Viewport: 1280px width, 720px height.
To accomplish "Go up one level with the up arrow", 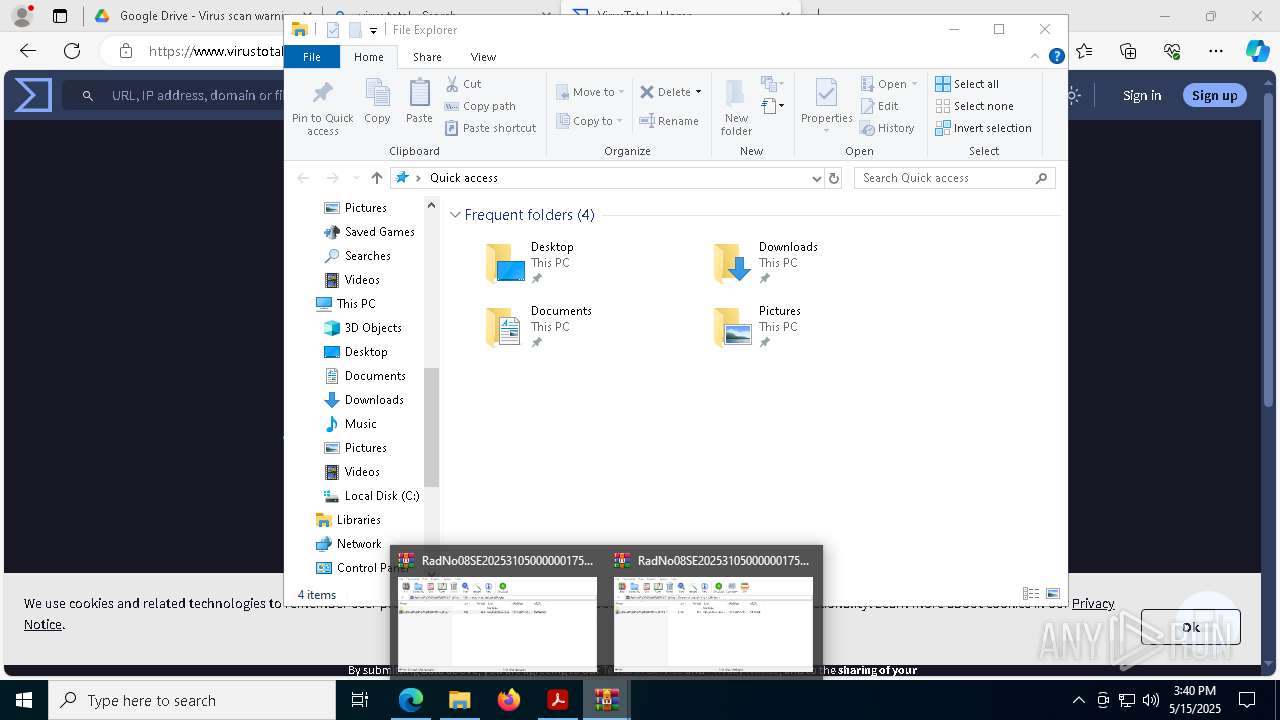I will click(376, 178).
